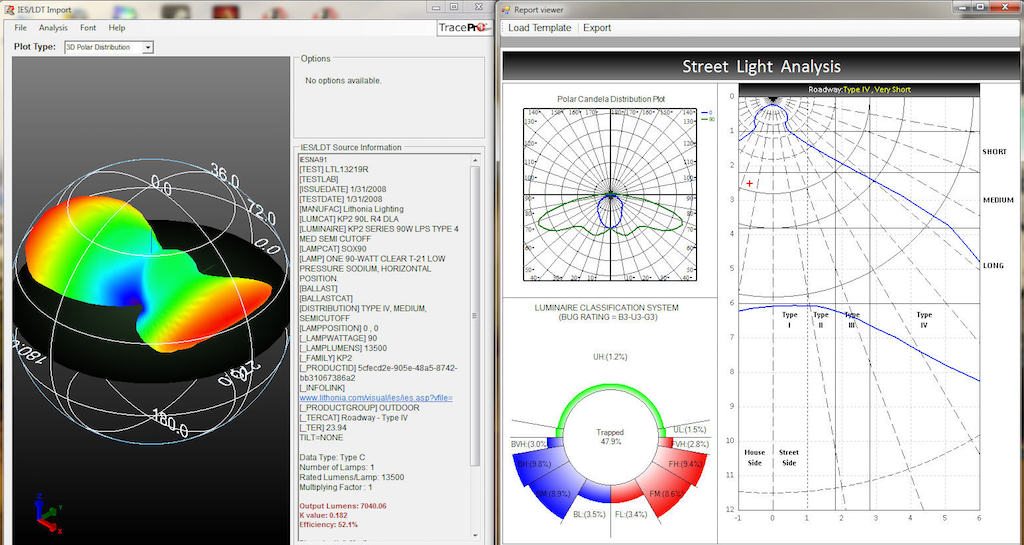Click the TracePro logo
Viewport: 1024px width, 545px height.
coord(462,27)
